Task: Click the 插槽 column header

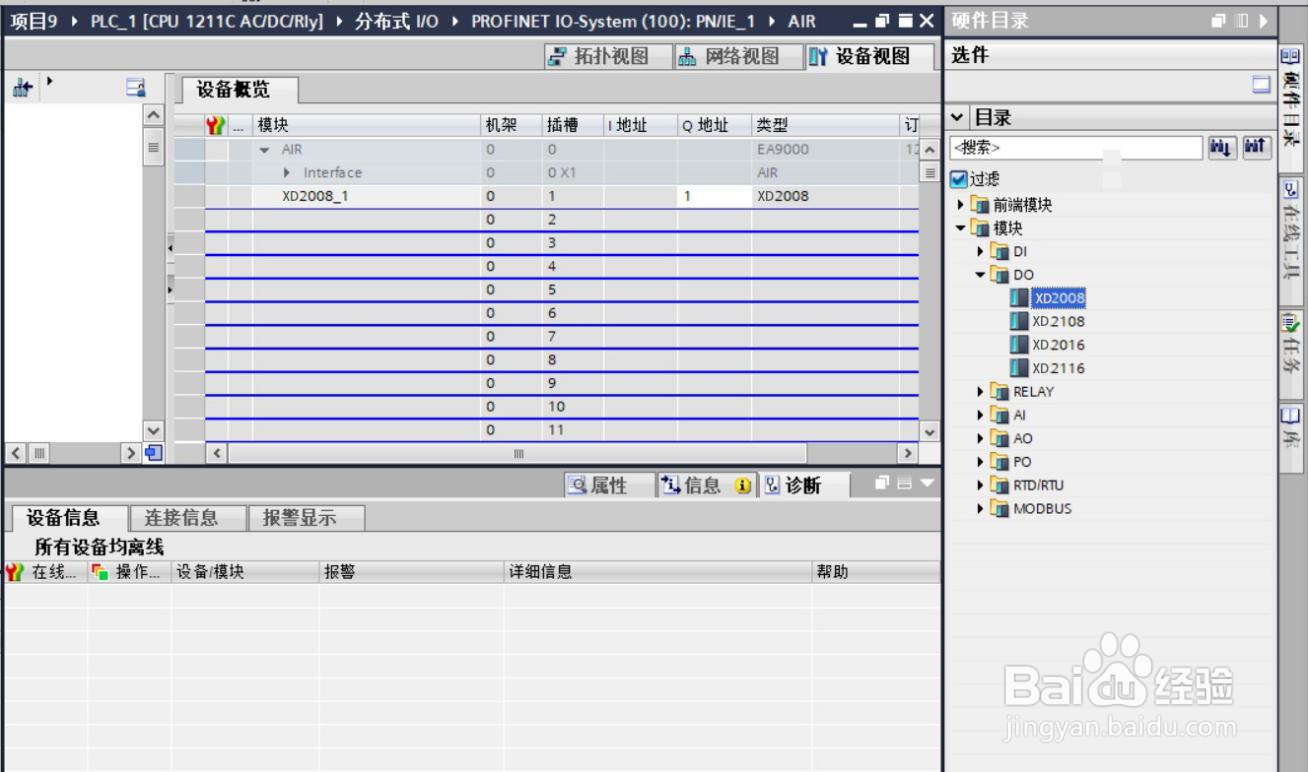Action: coord(571,125)
